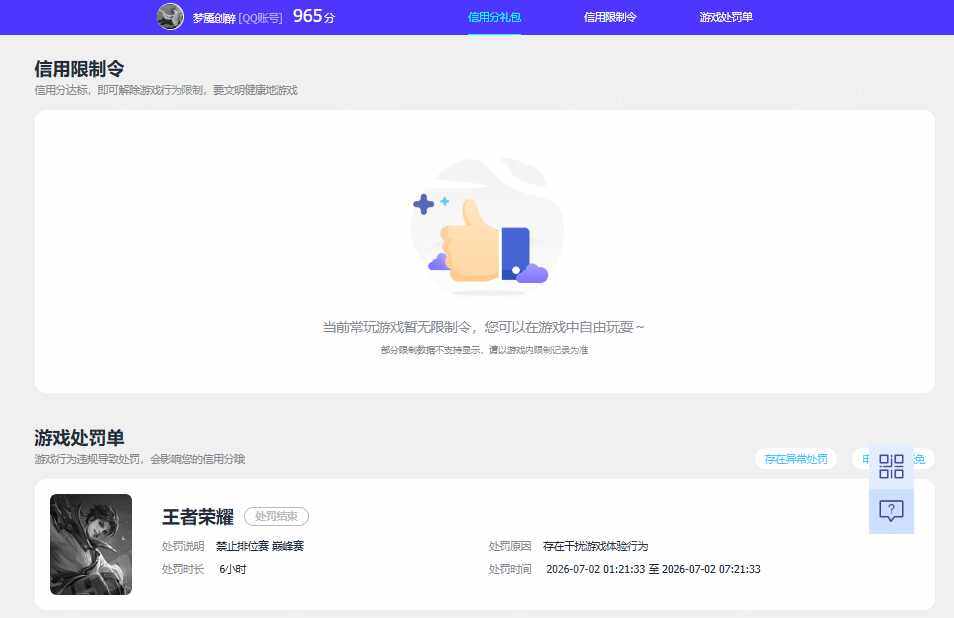Switch to 信用限制令 tab
The width and height of the screenshot is (954, 618).
(x=610, y=17)
